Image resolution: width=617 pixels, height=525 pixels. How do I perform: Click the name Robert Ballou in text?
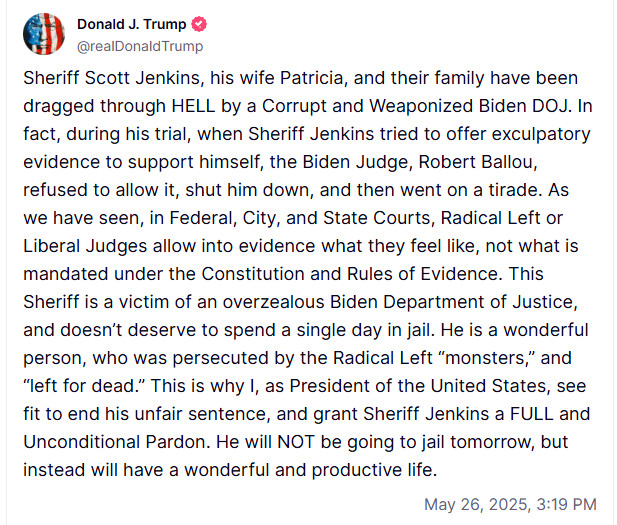tap(476, 162)
